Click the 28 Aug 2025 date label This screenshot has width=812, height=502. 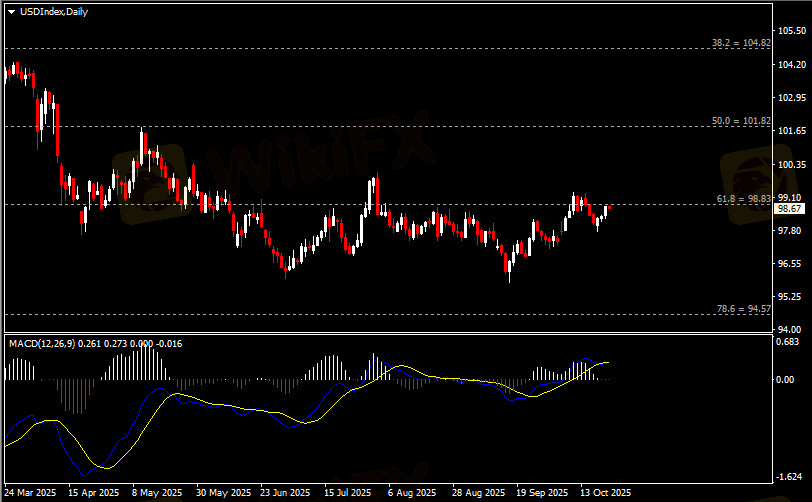[478, 493]
